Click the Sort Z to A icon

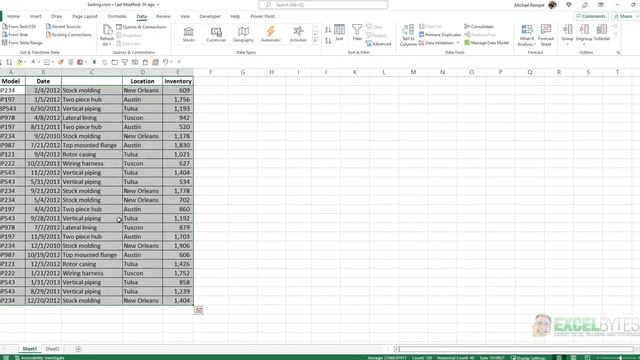tap(328, 41)
